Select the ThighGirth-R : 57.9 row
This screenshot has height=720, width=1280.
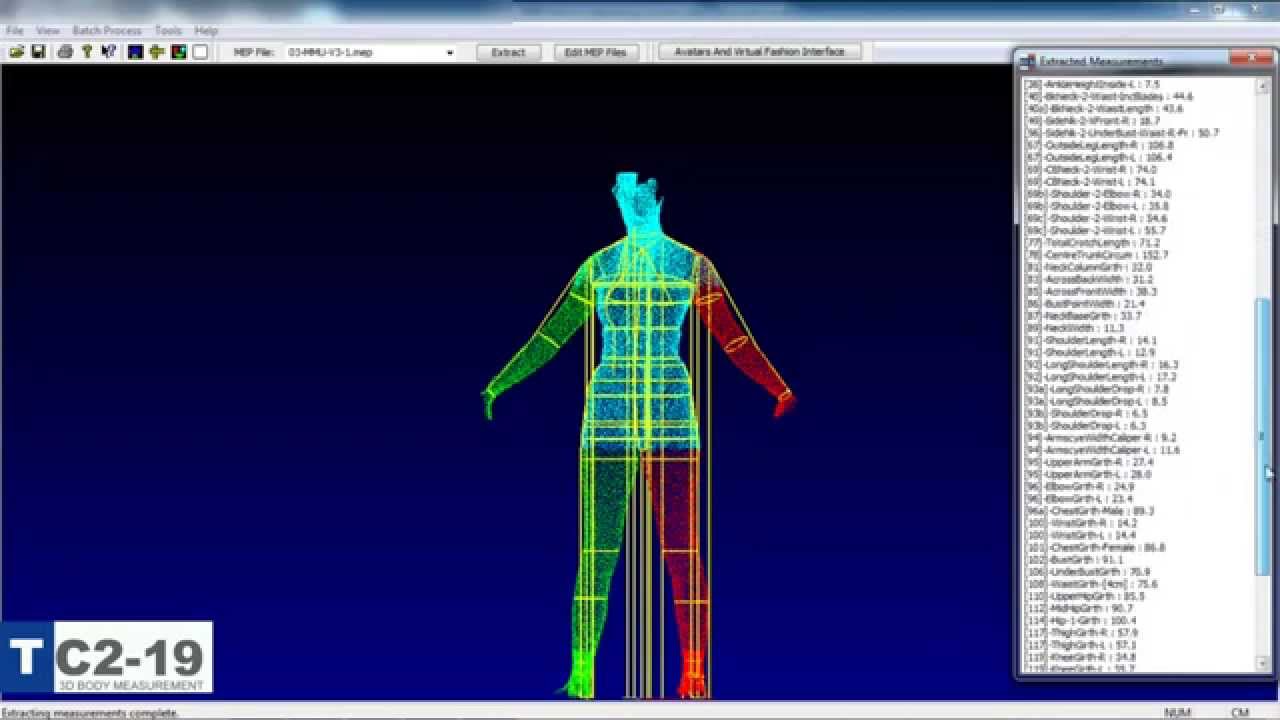[x=1082, y=632]
